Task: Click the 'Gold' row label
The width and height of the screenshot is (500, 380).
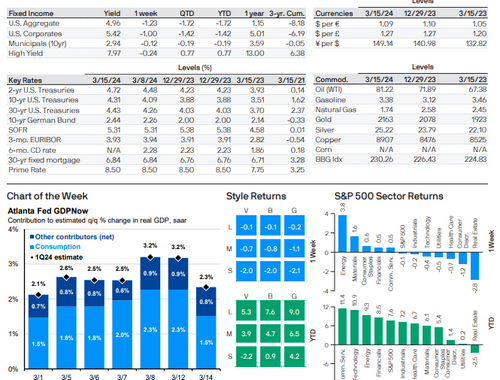Action: 323,119
